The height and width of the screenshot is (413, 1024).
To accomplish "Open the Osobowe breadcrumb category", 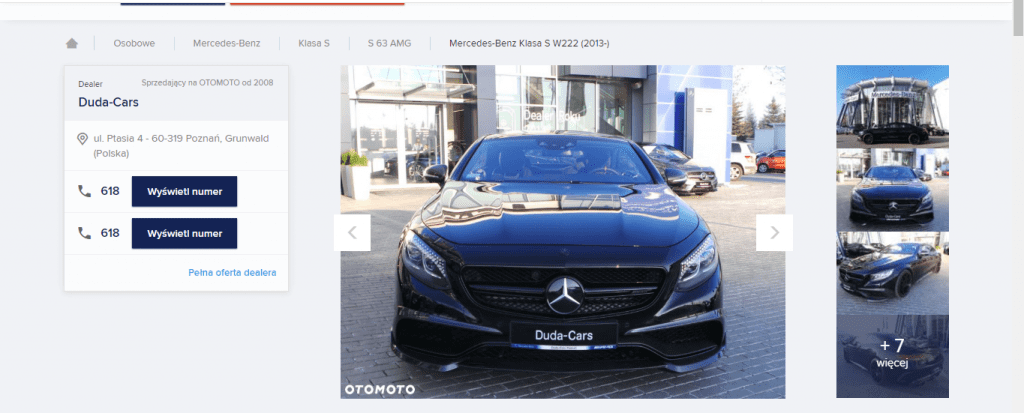I will click(133, 44).
